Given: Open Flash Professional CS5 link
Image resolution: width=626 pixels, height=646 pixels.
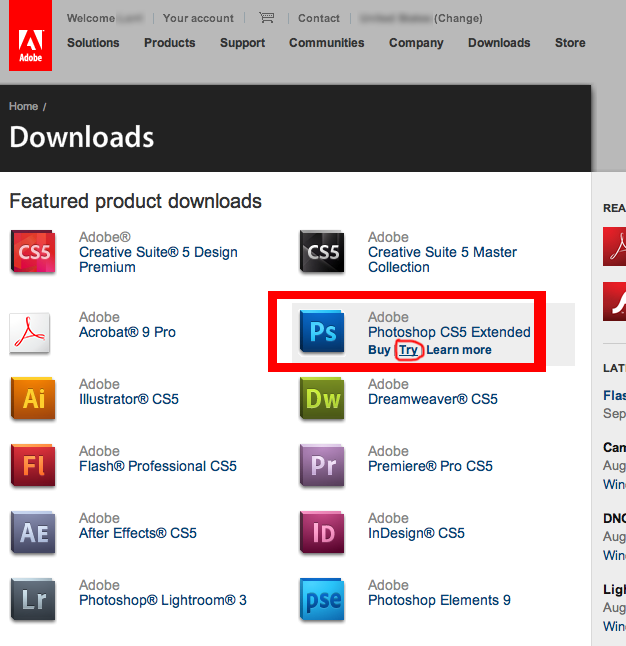Looking at the screenshot, I should [x=158, y=466].
